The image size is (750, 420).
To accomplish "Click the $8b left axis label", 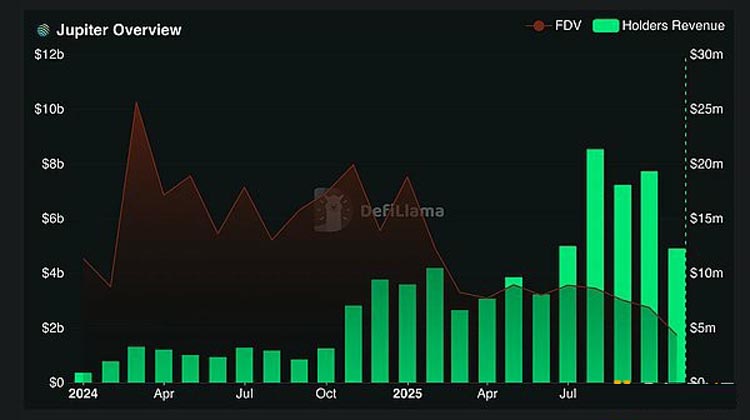I will 53,164.
